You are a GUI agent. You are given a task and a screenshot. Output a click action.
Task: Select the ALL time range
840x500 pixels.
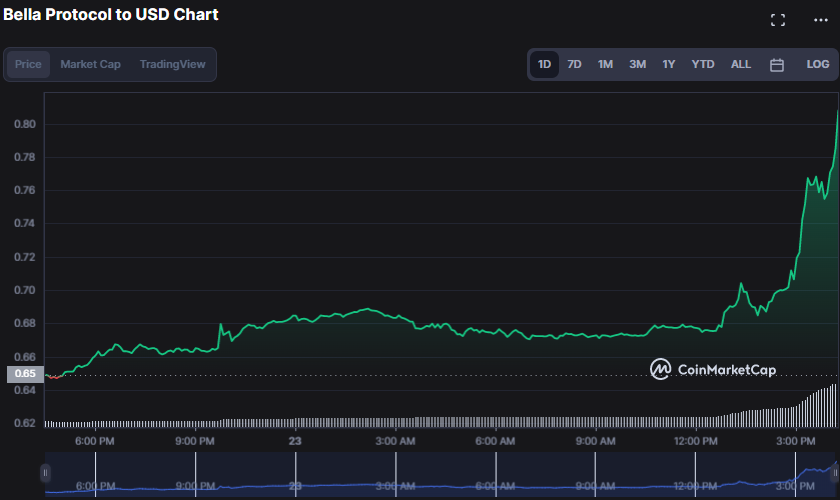point(741,64)
